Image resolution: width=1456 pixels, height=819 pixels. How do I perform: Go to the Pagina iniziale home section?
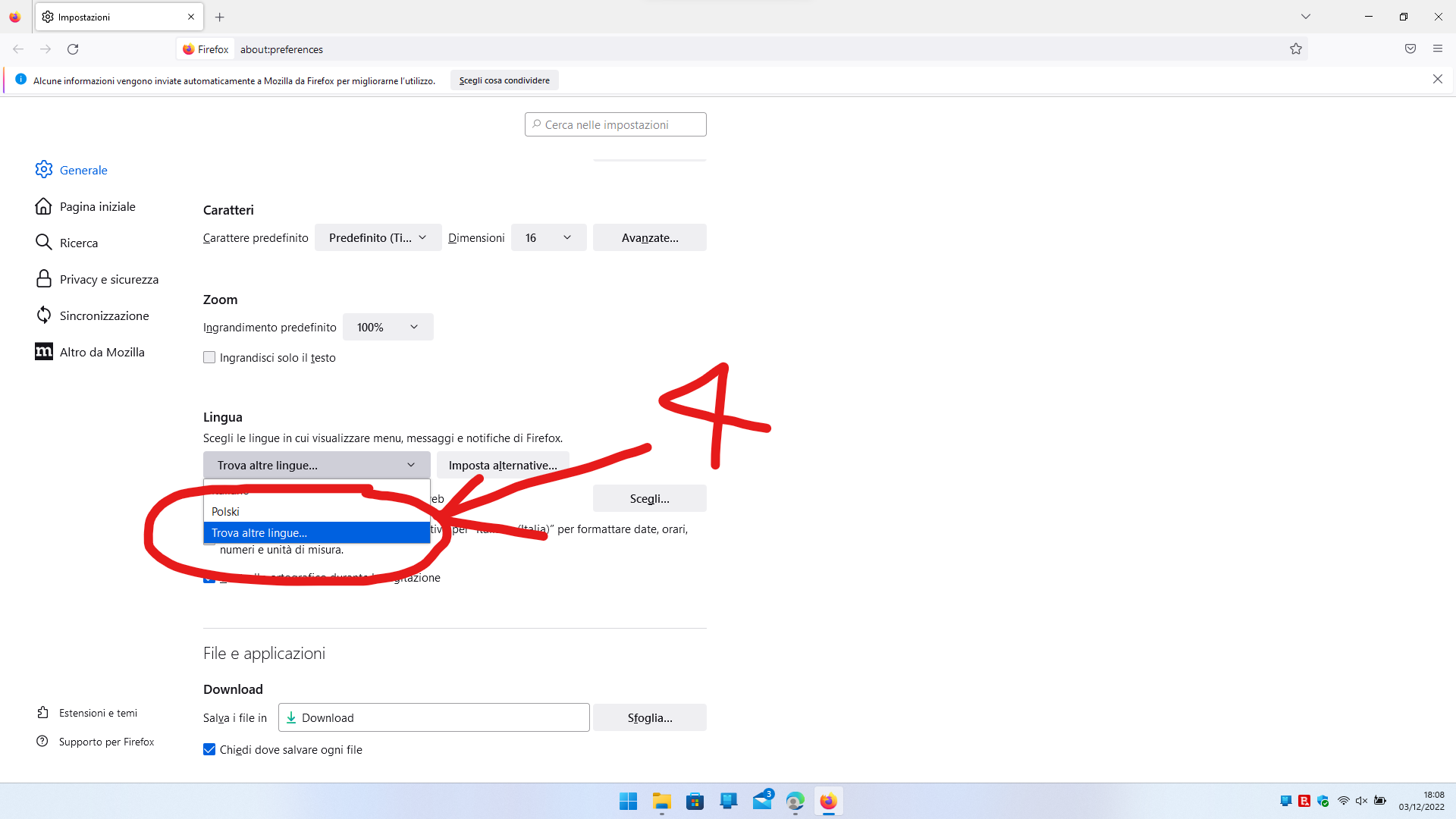[x=97, y=206]
